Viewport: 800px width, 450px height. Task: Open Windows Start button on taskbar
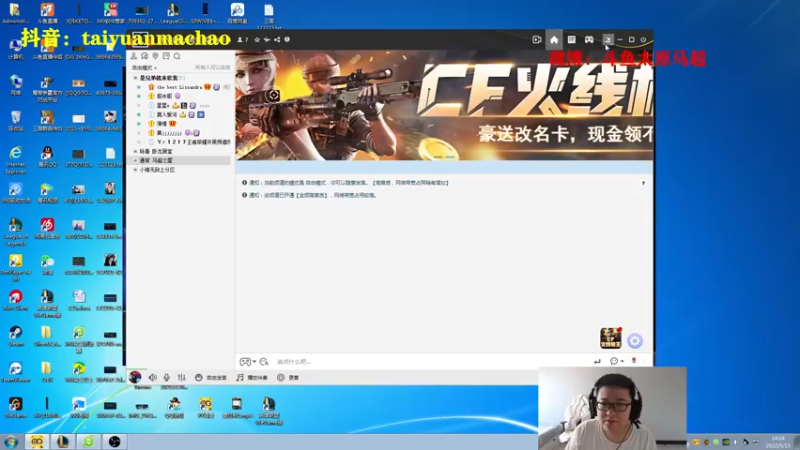11,442
